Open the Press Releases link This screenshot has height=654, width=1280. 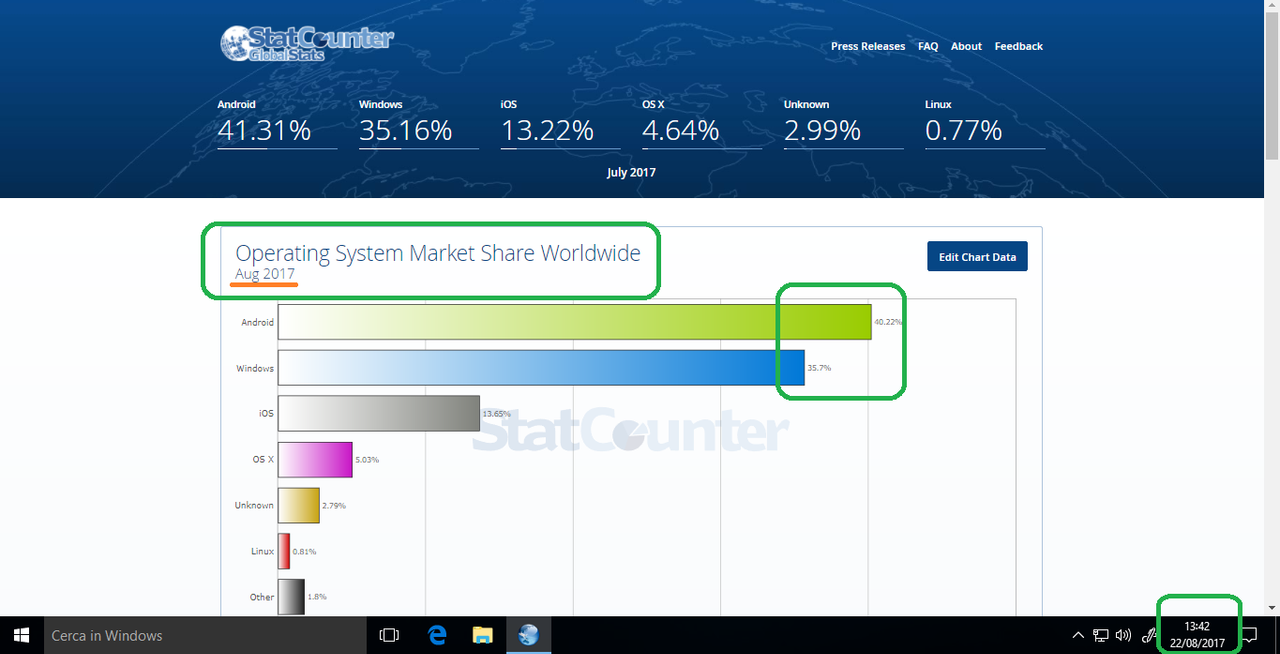(x=868, y=46)
